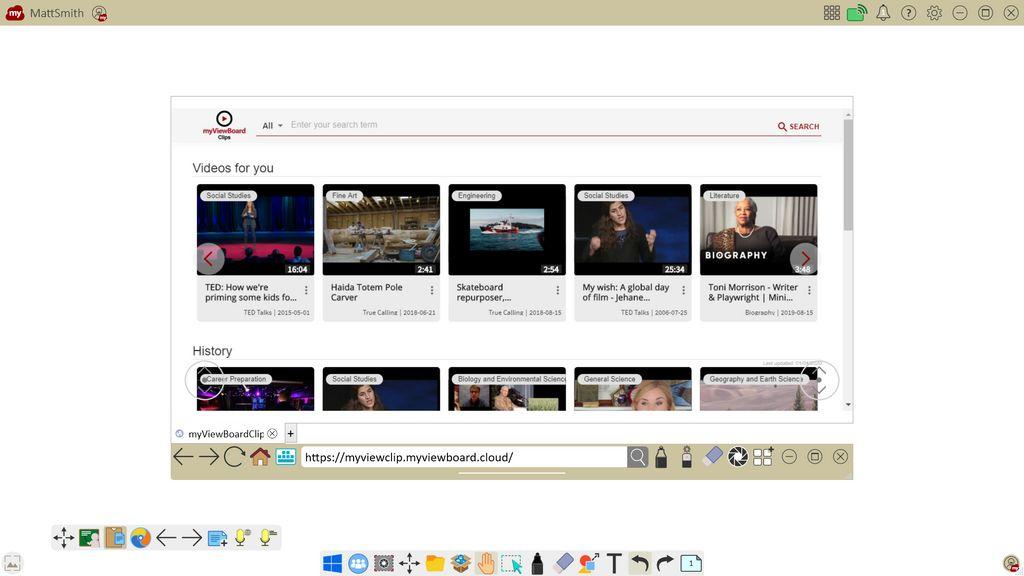Reload the embedded browser page
This screenshot has height=576, width=1024.
(234, 456)
